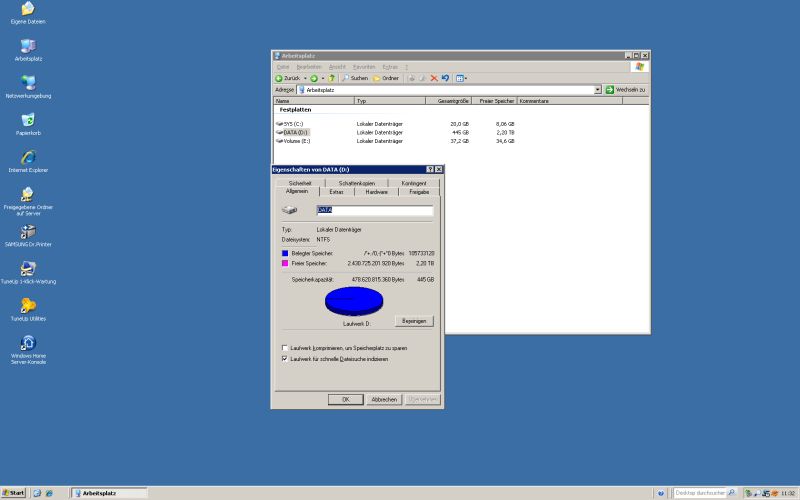
Task: Click the Abbrechen button
Action: click(x=384, y=399)
